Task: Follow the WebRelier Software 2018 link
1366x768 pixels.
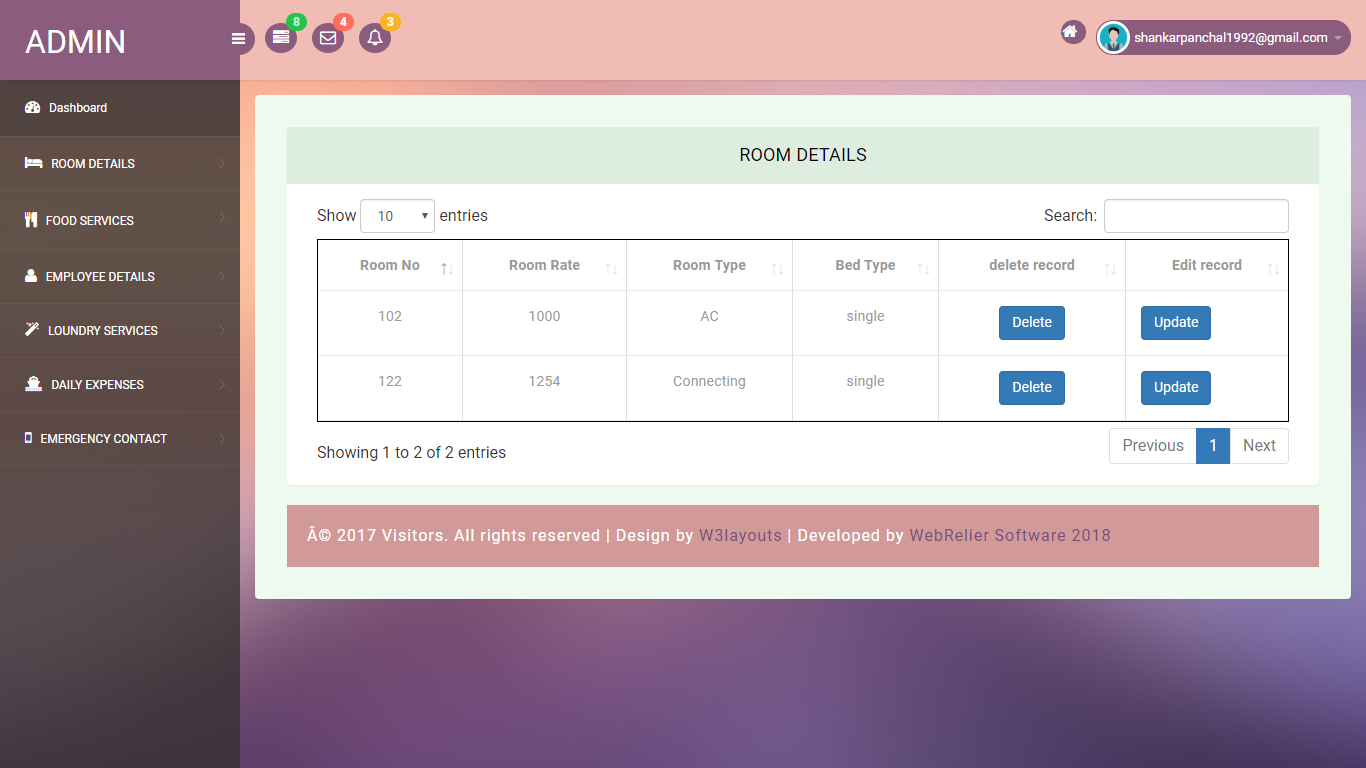Action: coord(1010,535)
